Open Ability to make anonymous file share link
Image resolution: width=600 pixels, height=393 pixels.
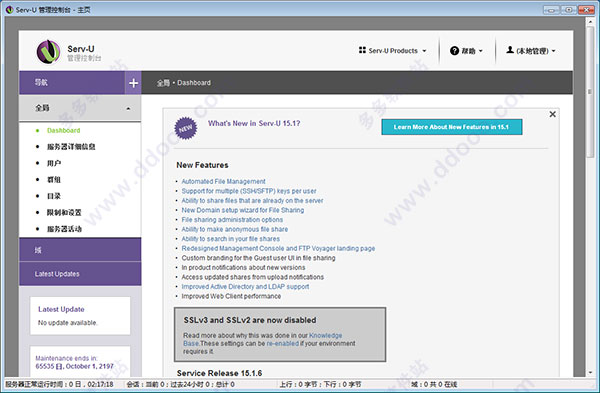click(x=235, y=229)
